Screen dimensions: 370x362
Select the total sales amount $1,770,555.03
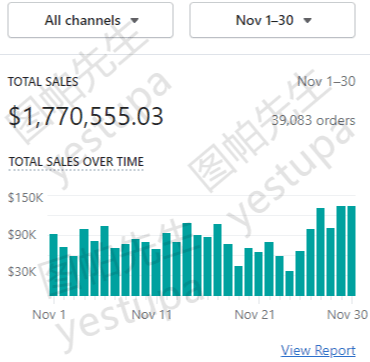86,116
